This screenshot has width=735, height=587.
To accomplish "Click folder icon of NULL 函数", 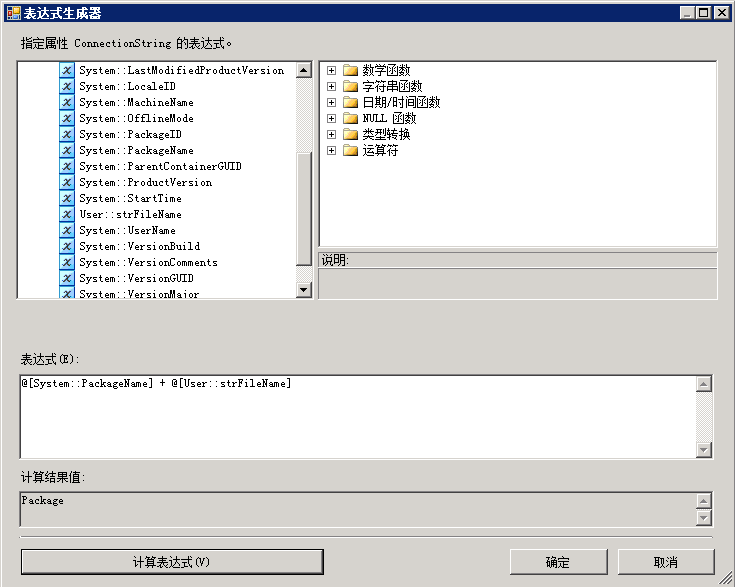I will click(x=350, y=118).
